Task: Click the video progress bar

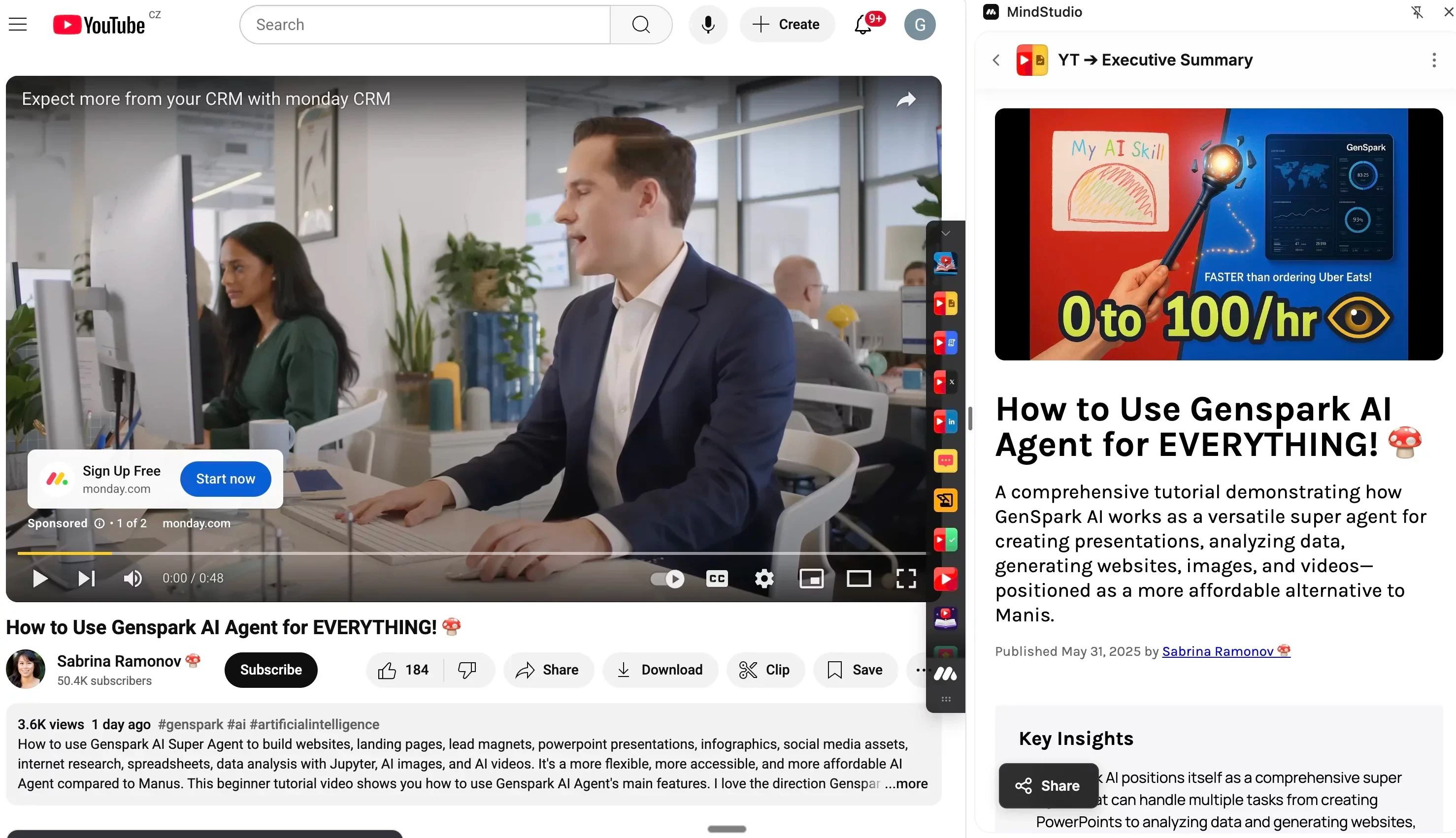Action: pyautogui.click(x=471, y=553)
